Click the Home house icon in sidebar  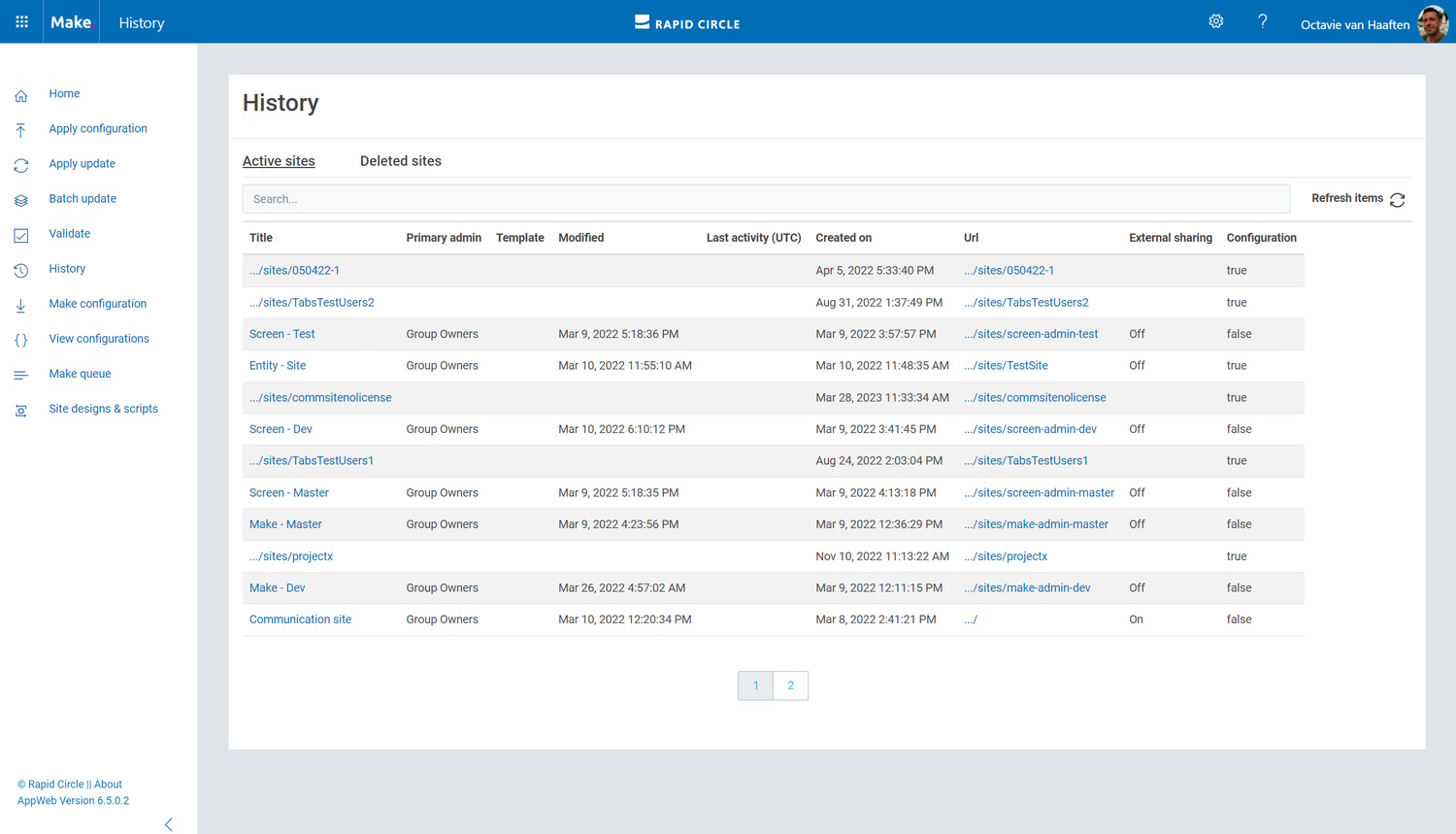click(x=21, y=95)
